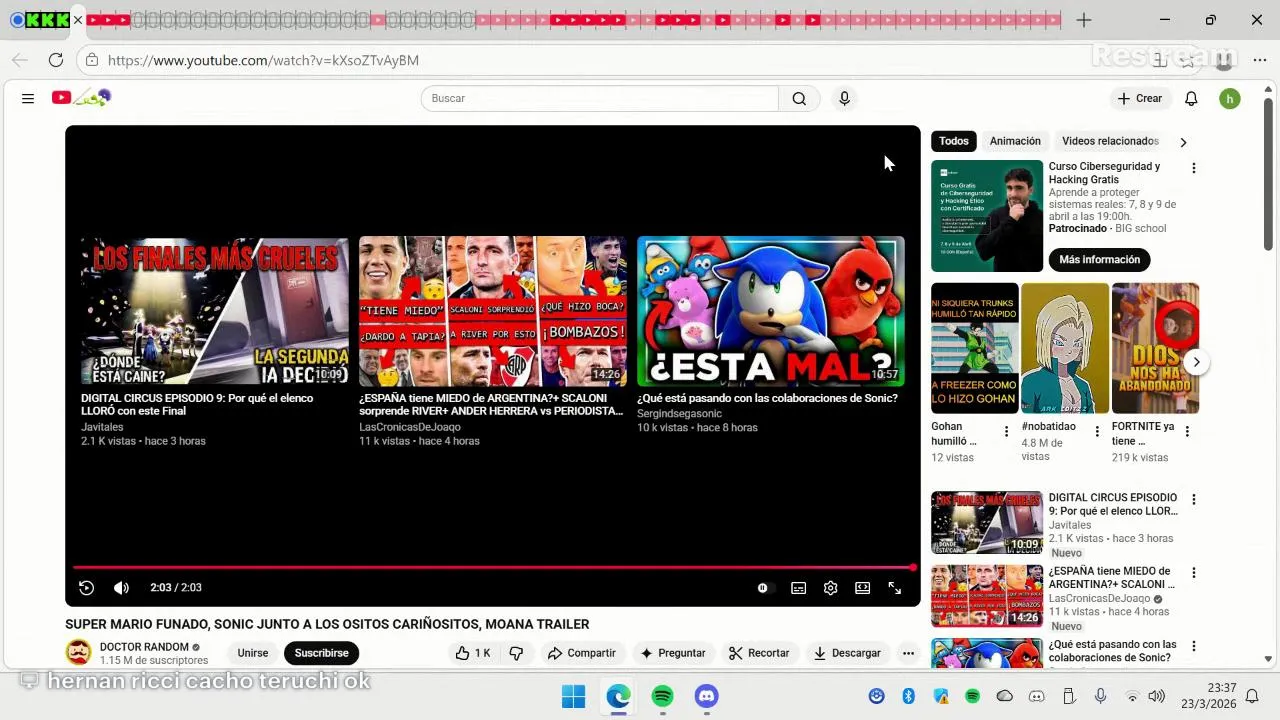
Task: Open the Ciberseguridad course ad thumbnail
Action: 987,216
